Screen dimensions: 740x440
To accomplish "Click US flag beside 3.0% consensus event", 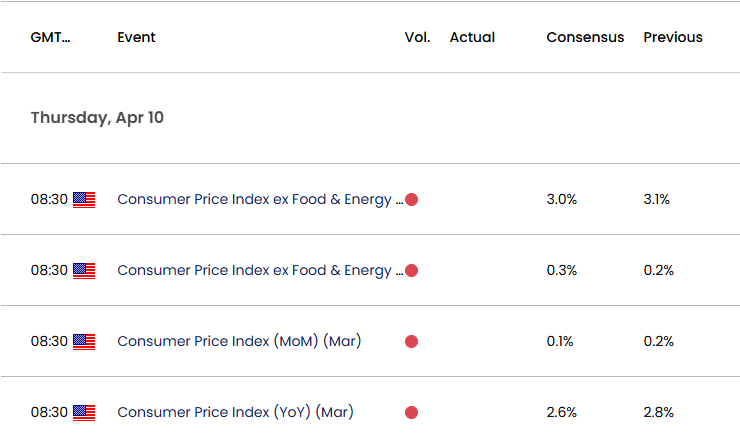I will click(84, 199).
